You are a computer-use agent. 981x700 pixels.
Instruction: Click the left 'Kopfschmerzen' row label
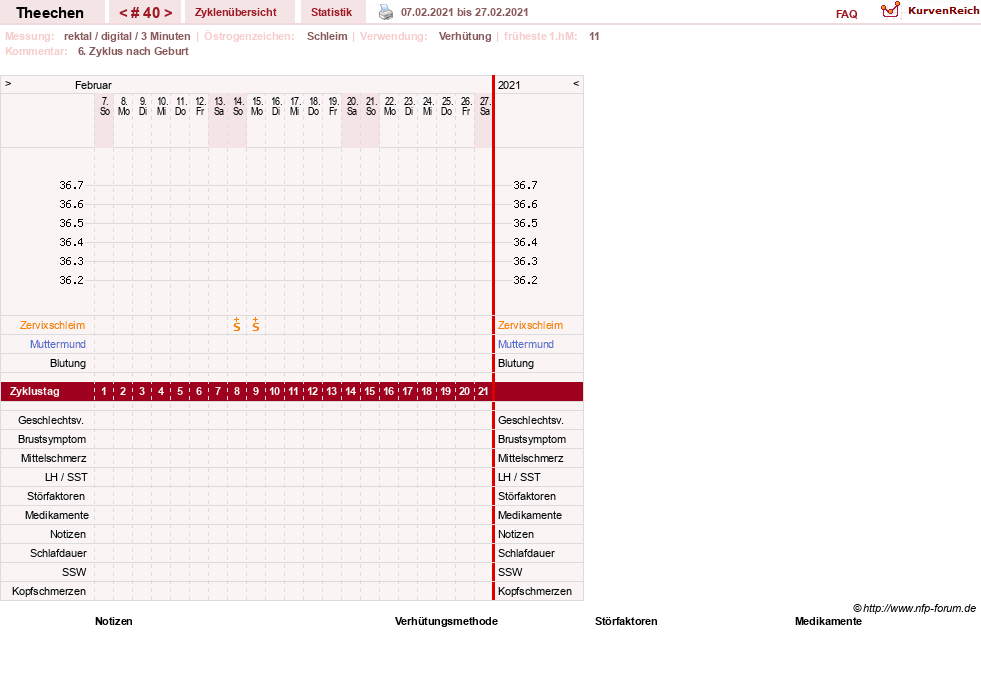[x=49, y=591]
